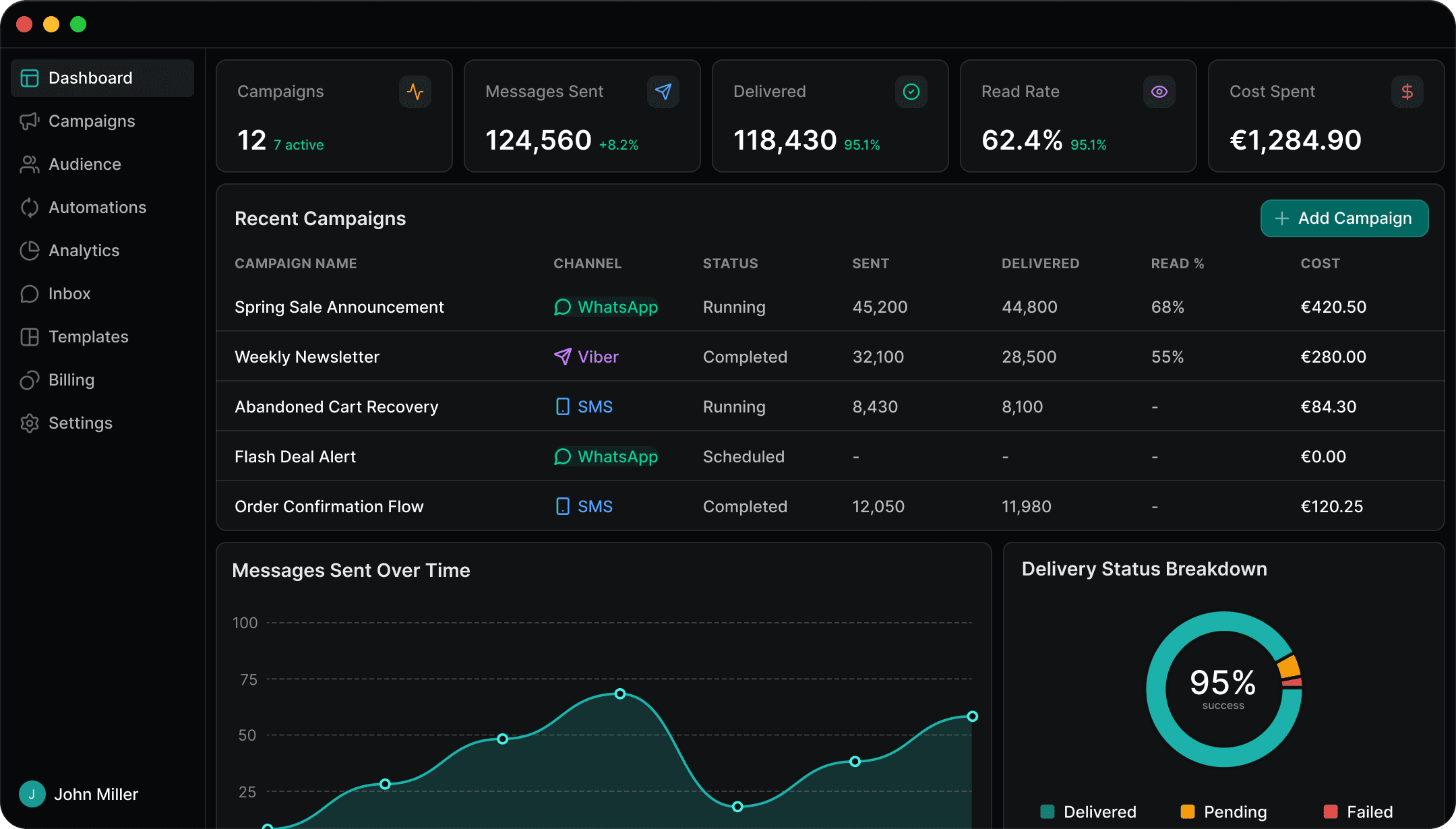Viewport: 1456px width, 829px height.
Task: Open the Audience section
Action: pyautogui.click(x=102, y=164)
